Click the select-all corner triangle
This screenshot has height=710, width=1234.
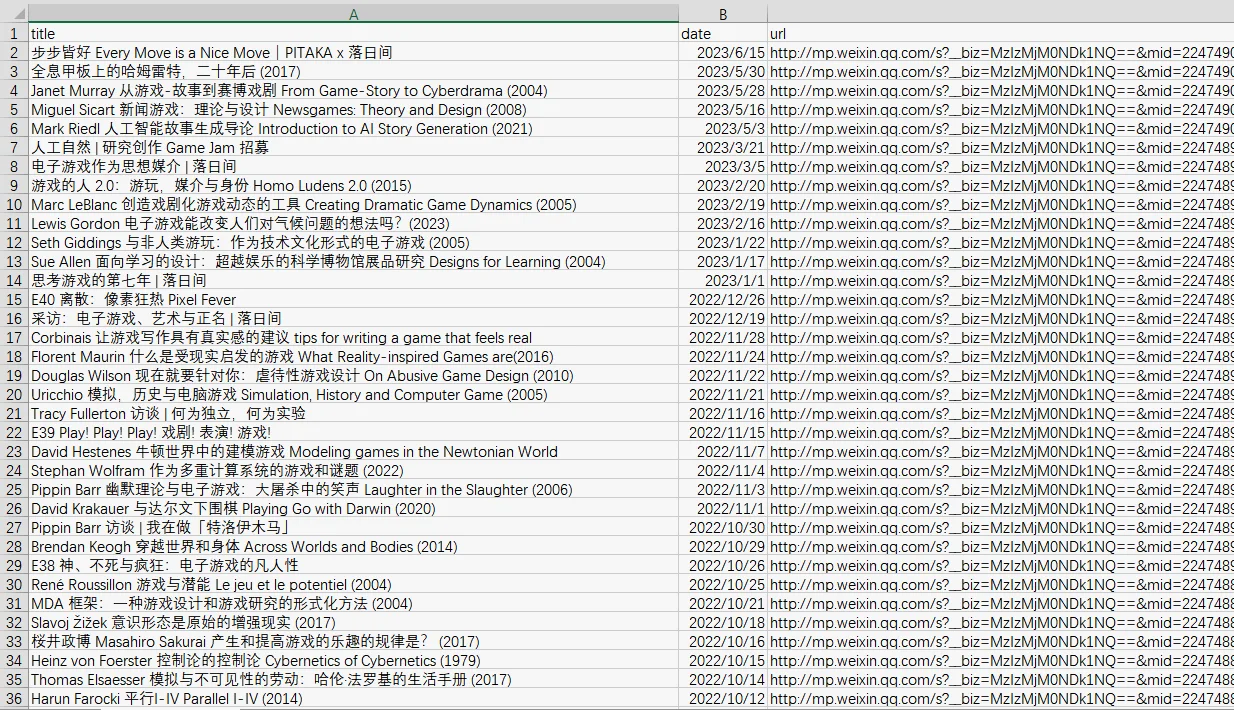point(14,14)
